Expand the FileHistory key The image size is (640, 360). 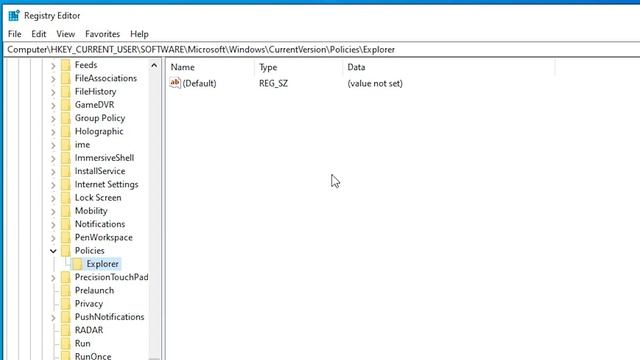53,92
